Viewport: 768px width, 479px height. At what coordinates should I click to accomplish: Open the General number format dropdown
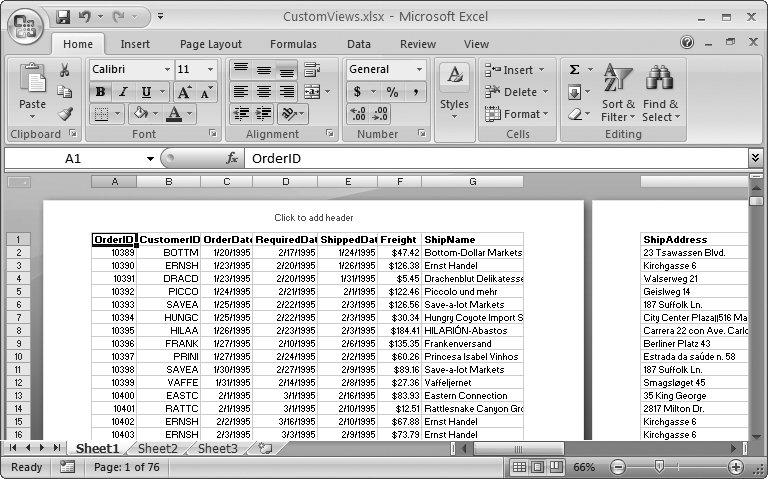tap(418, 70)
